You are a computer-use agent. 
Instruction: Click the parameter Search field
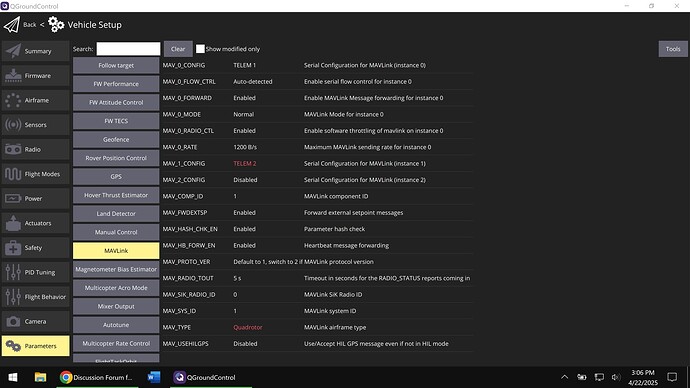(128, 49)
